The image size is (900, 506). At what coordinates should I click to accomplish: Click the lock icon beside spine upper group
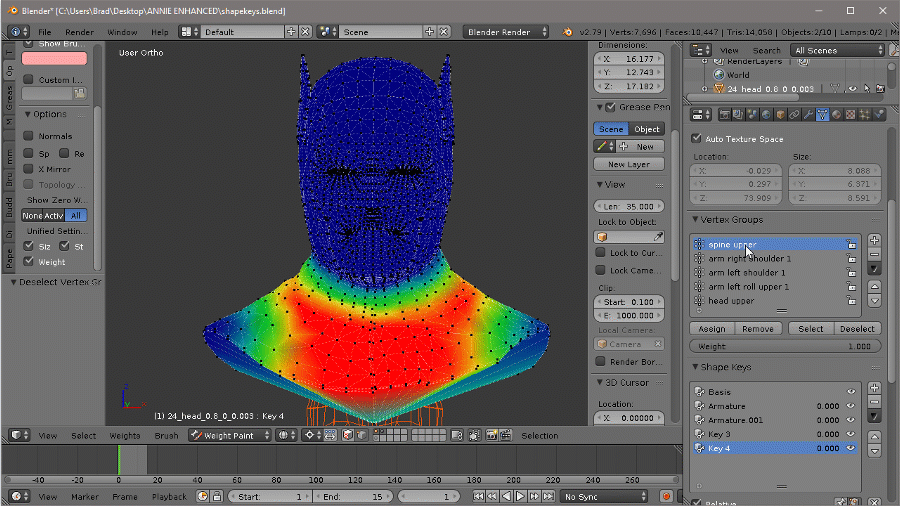point(851,244)
